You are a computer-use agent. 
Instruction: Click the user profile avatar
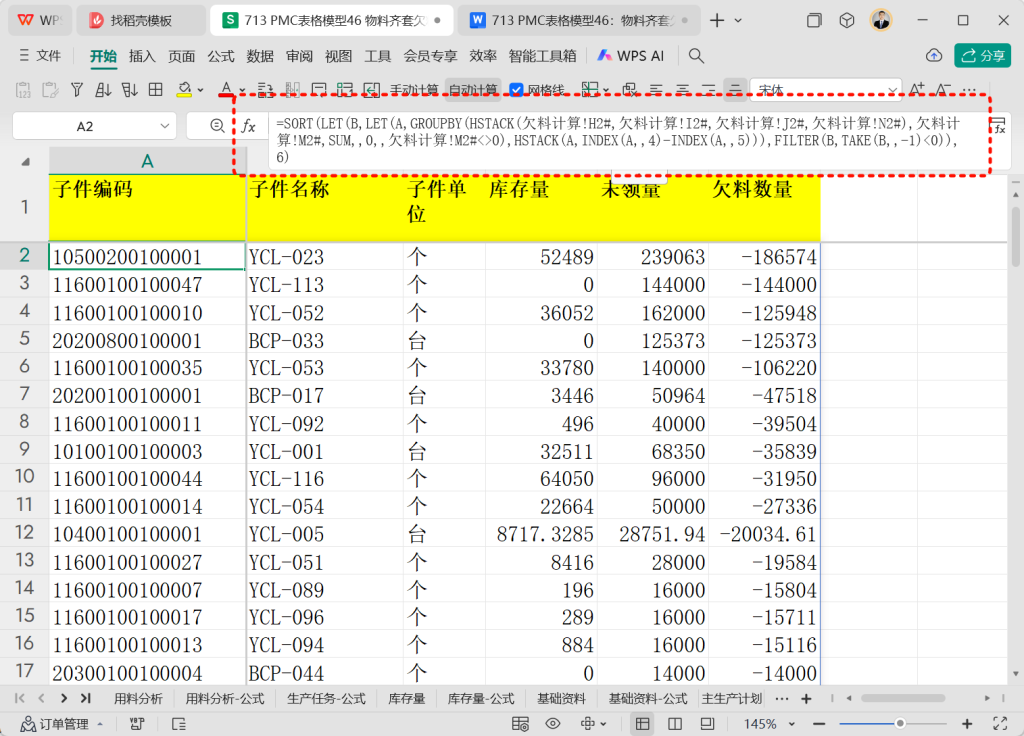[881, 20]
